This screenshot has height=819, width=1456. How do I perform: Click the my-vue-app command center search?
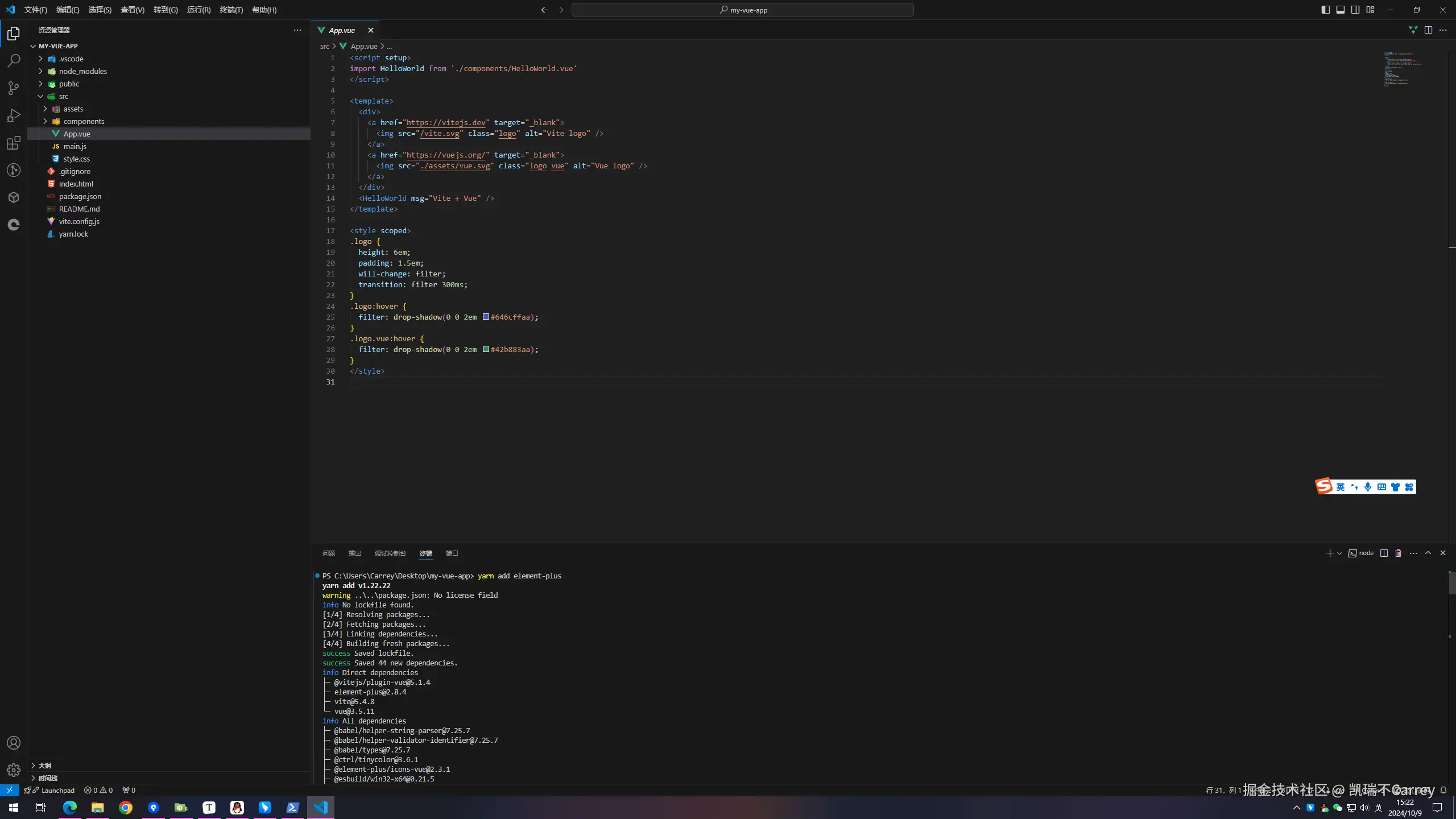click(x=742, y=10)
